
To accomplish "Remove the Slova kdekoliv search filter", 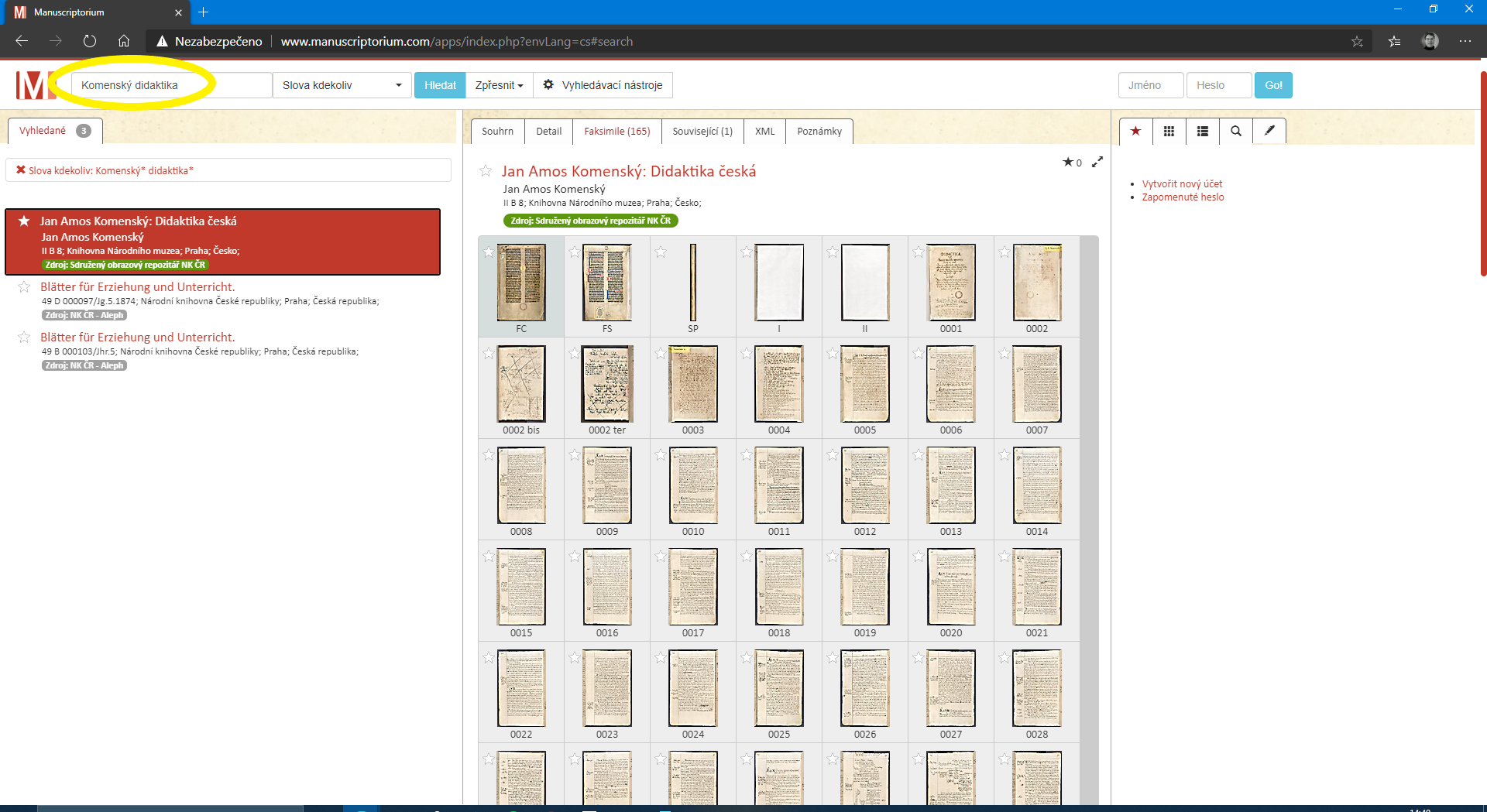I will 21,170.
